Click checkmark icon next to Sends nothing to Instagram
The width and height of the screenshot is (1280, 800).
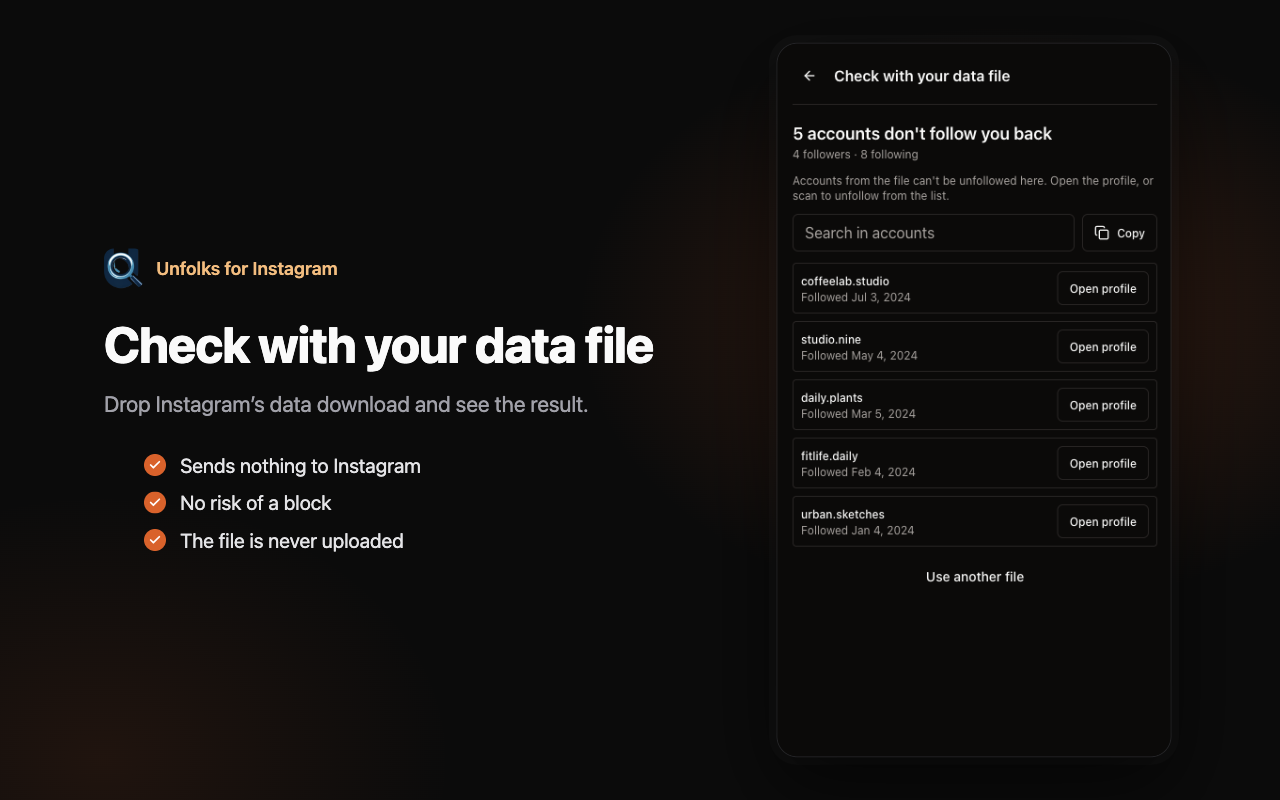pos(155,465)
